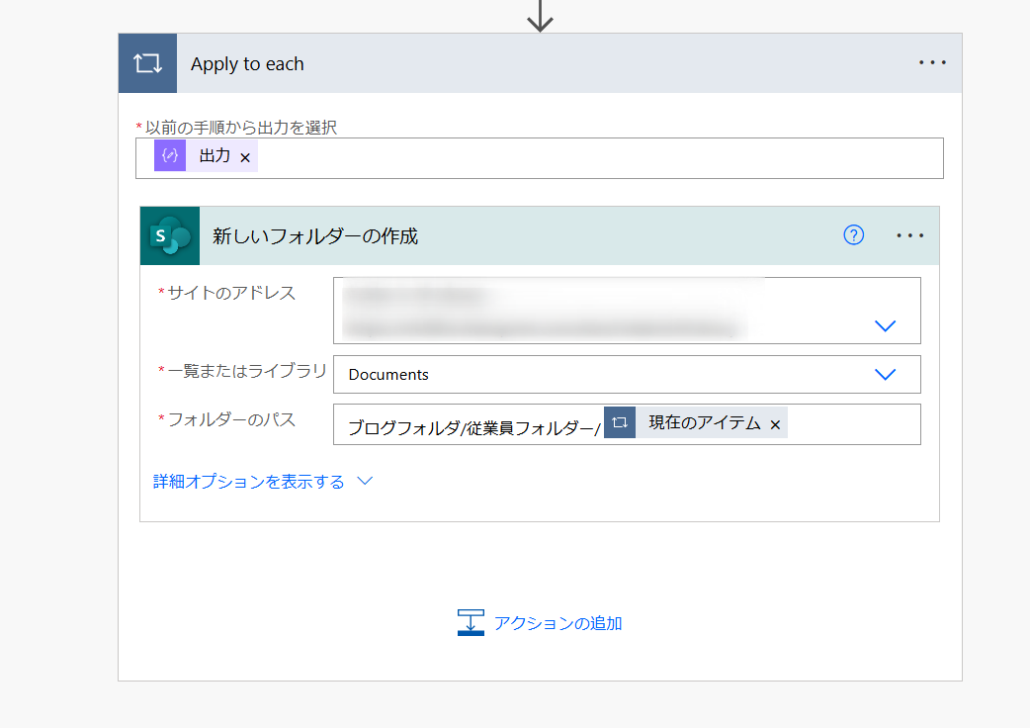
Task: Click the insert-step icon beside アクションの追加
Action: tap(471, 622)
